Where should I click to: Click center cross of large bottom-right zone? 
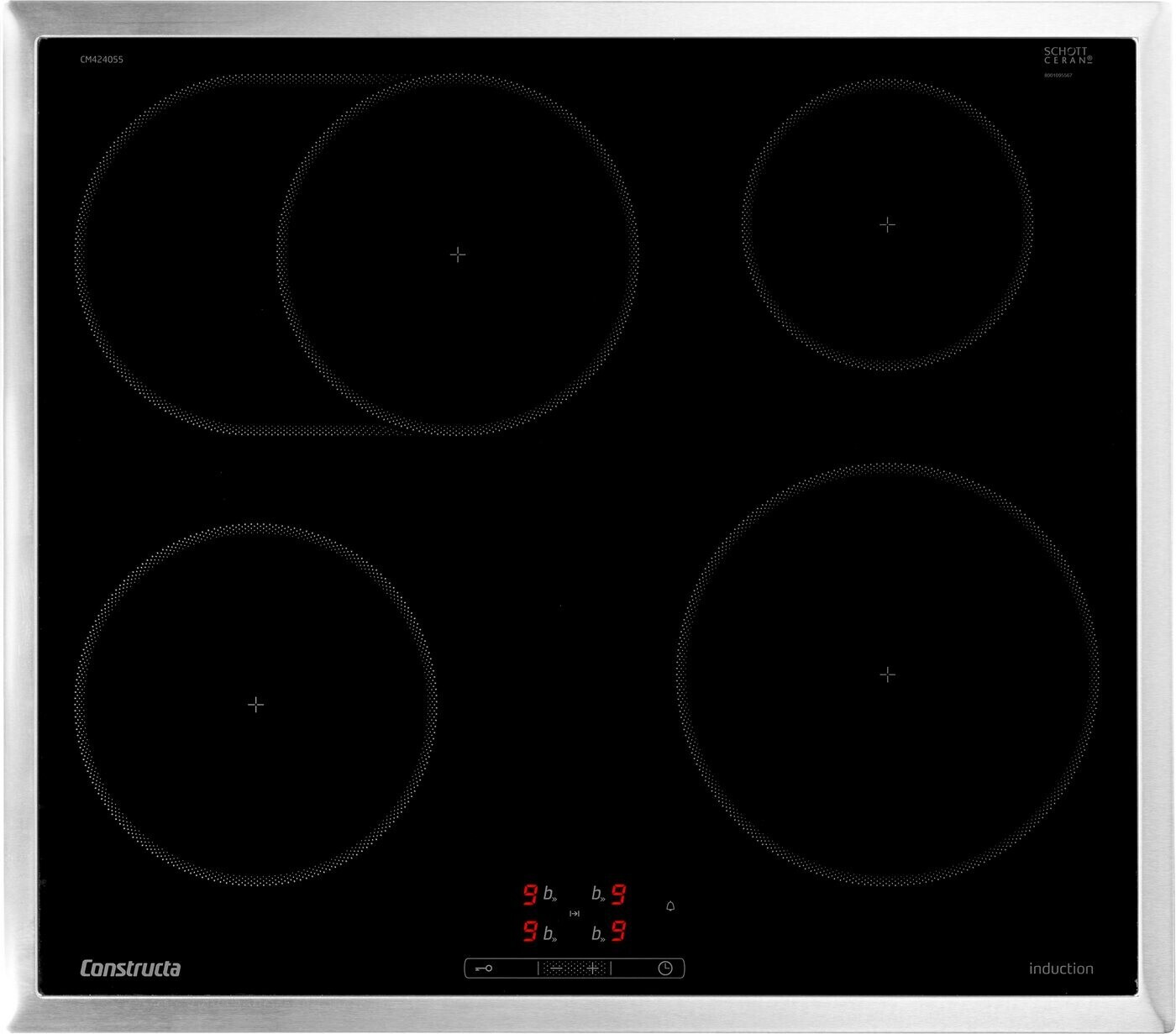tap(887, 674)
